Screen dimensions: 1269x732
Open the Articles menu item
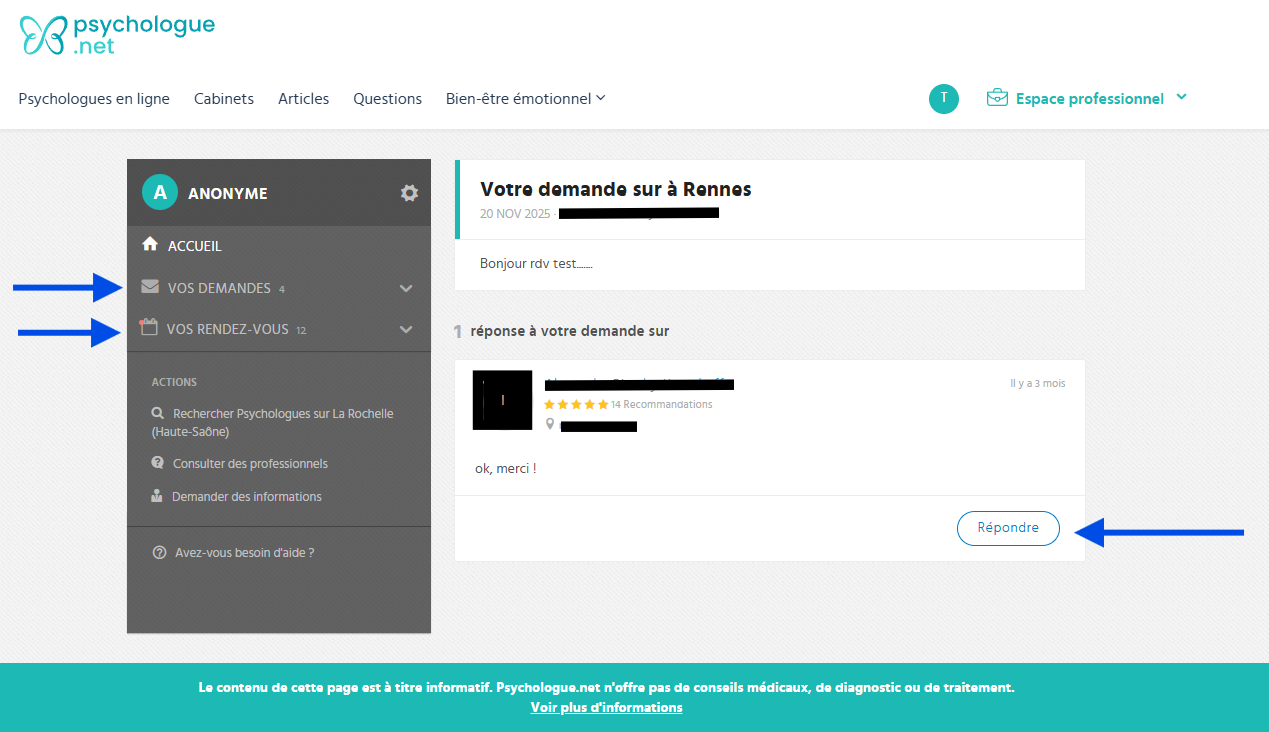[303, 98]
